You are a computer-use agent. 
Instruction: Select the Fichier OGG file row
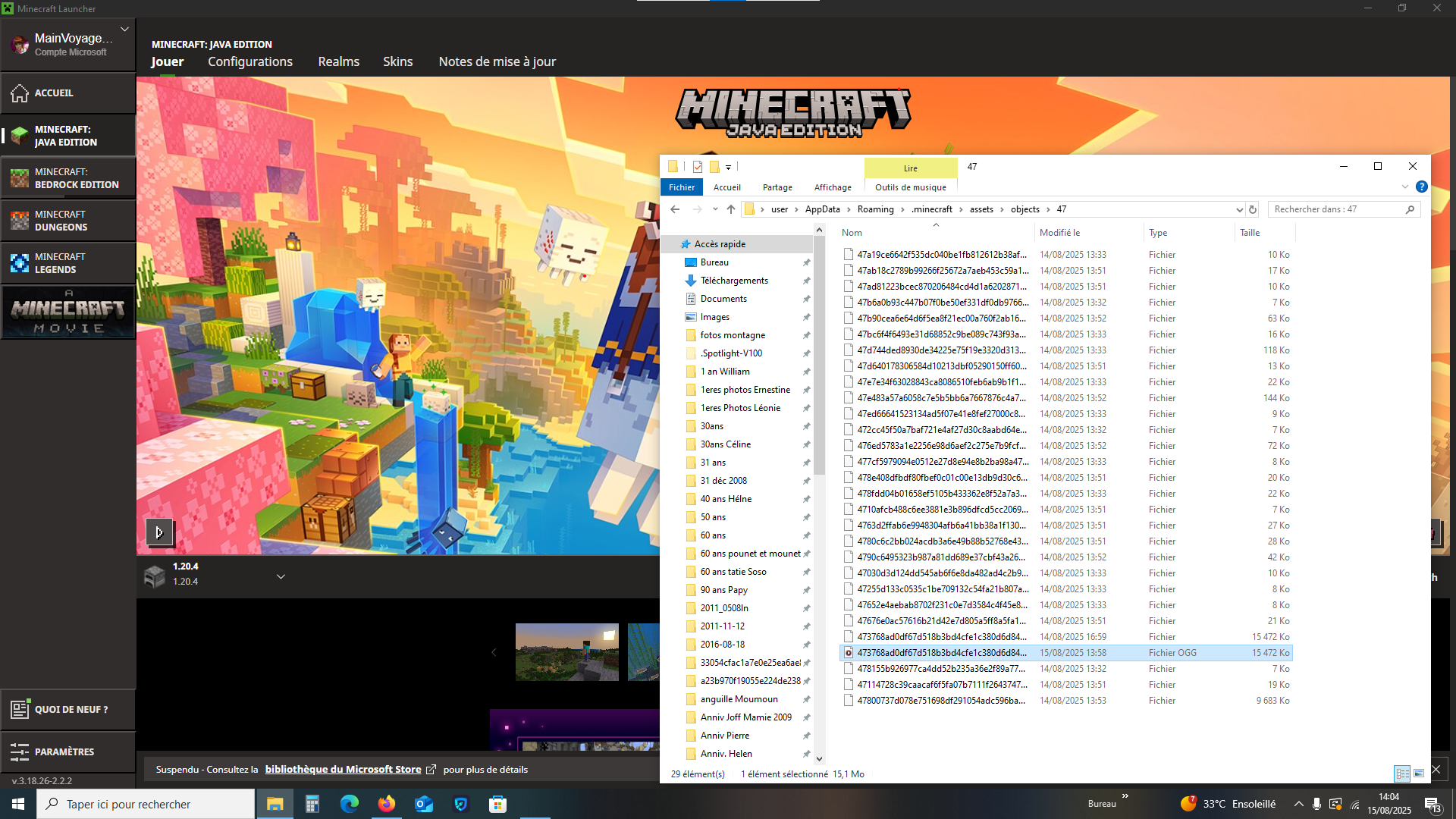tap(1066, 653)
